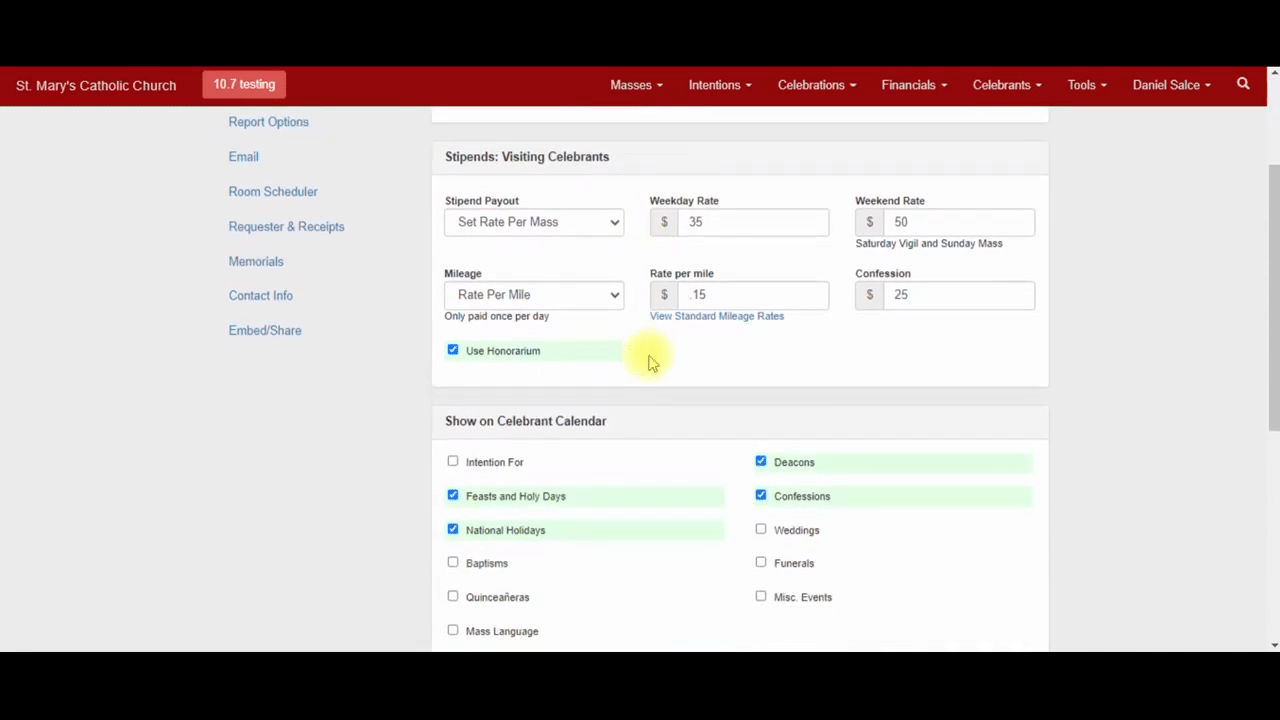Click View Standard Mileage Rates link

[717, 316]
